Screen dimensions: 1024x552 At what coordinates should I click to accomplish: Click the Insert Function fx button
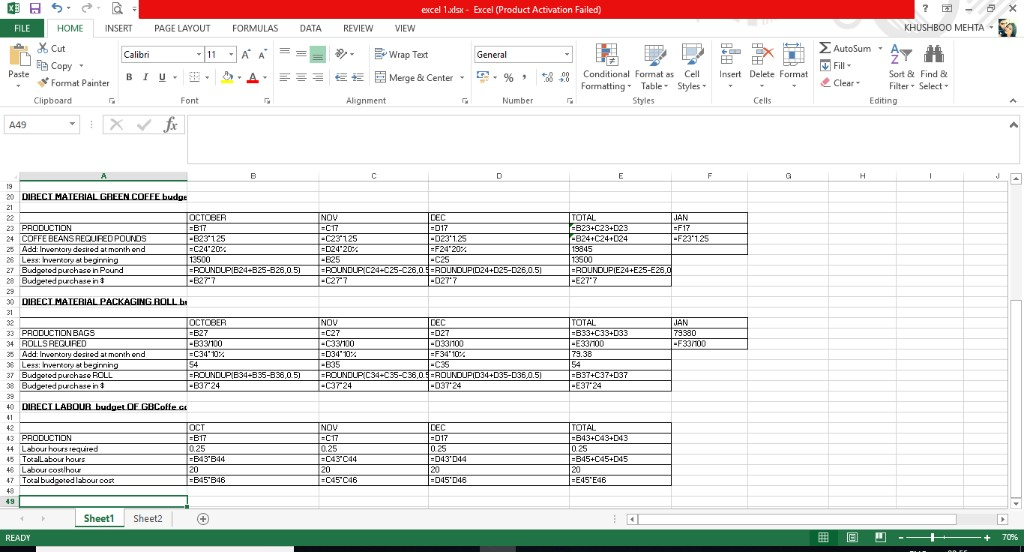[x=170, y=124]
